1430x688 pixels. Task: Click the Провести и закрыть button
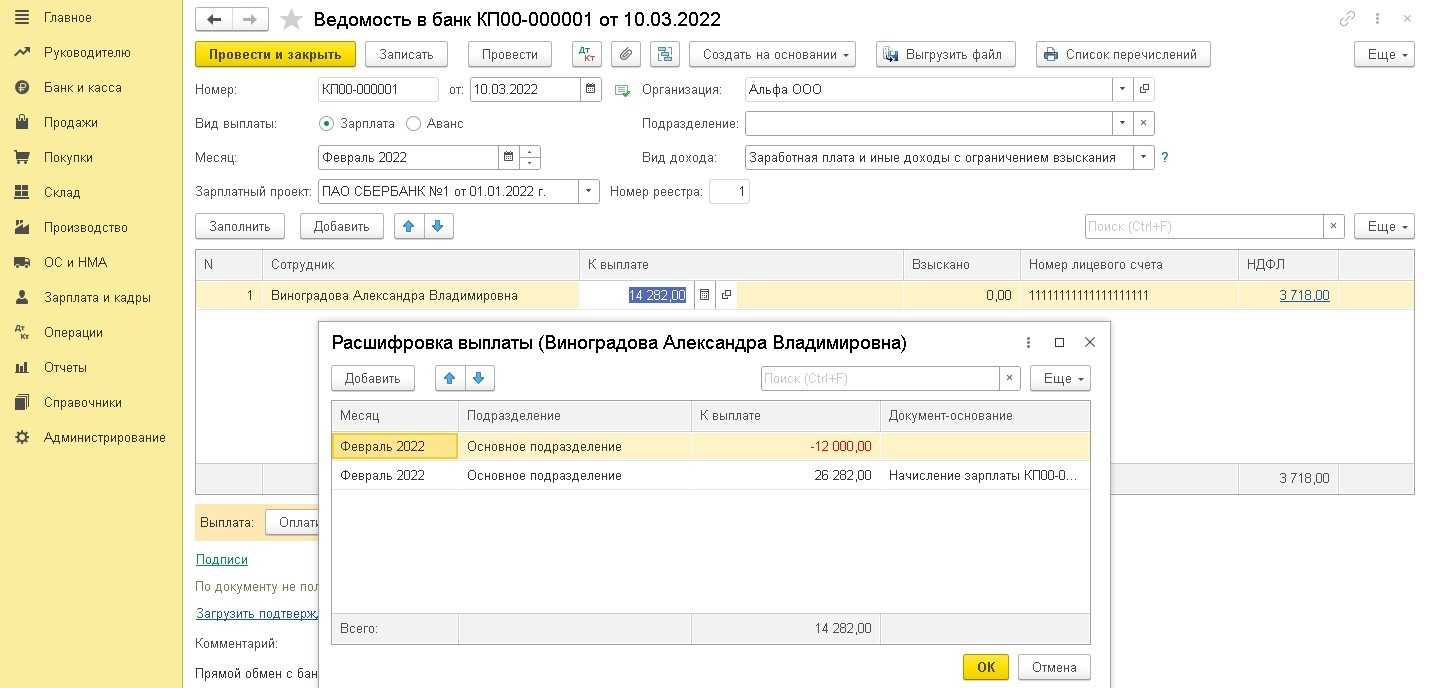click(x=275, y=55)
